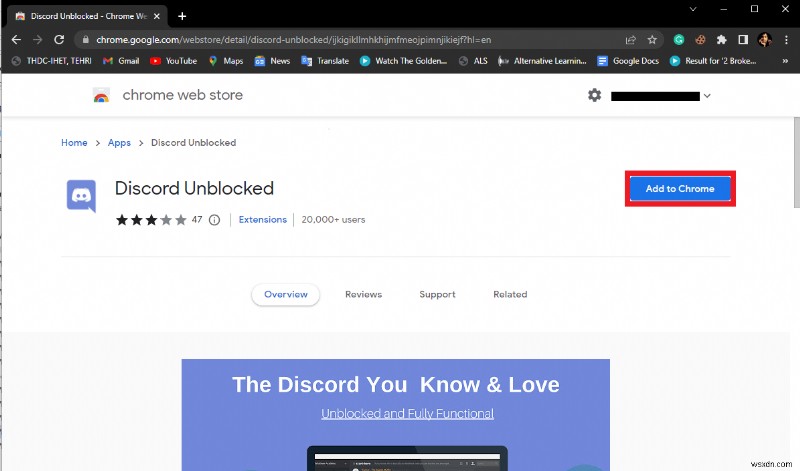Switch to the Reviews tab
Image resolution: width=800 pixels, height=471 pixels.
(x=363, y=294)
